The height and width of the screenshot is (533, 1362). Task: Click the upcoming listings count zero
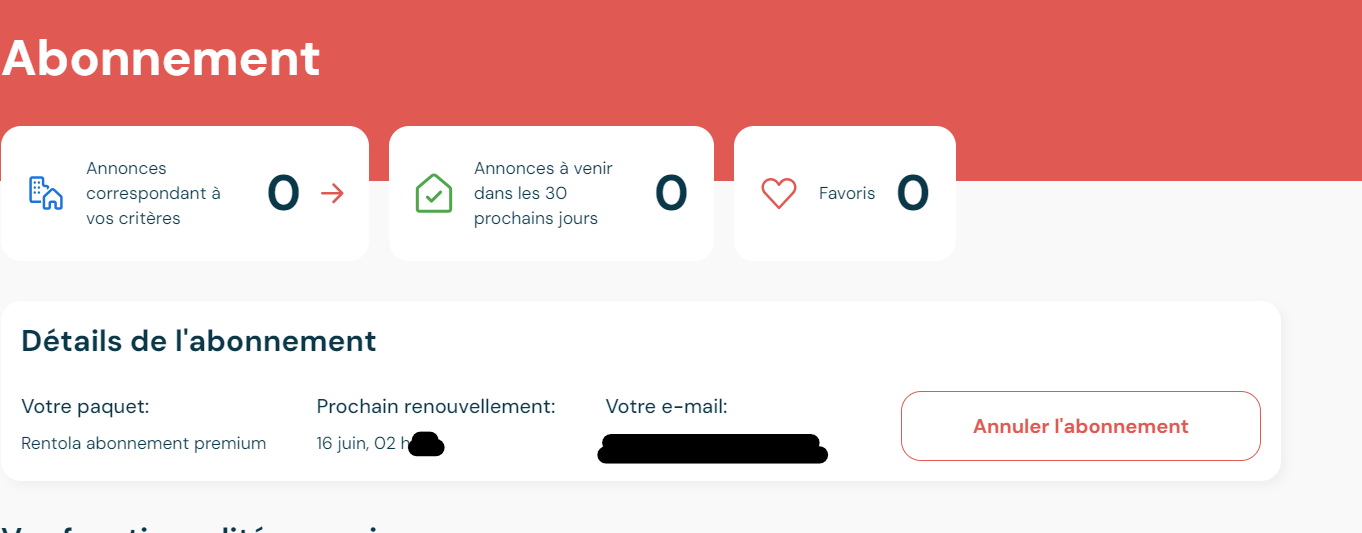tap(671, 193)
